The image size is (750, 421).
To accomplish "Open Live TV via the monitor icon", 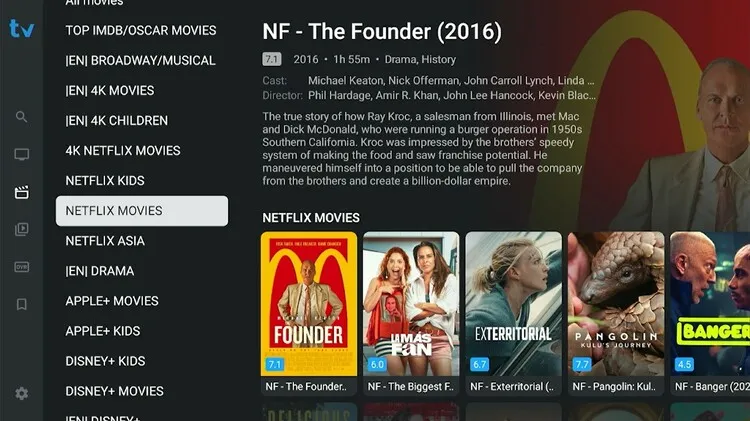I will click(22, 155).
